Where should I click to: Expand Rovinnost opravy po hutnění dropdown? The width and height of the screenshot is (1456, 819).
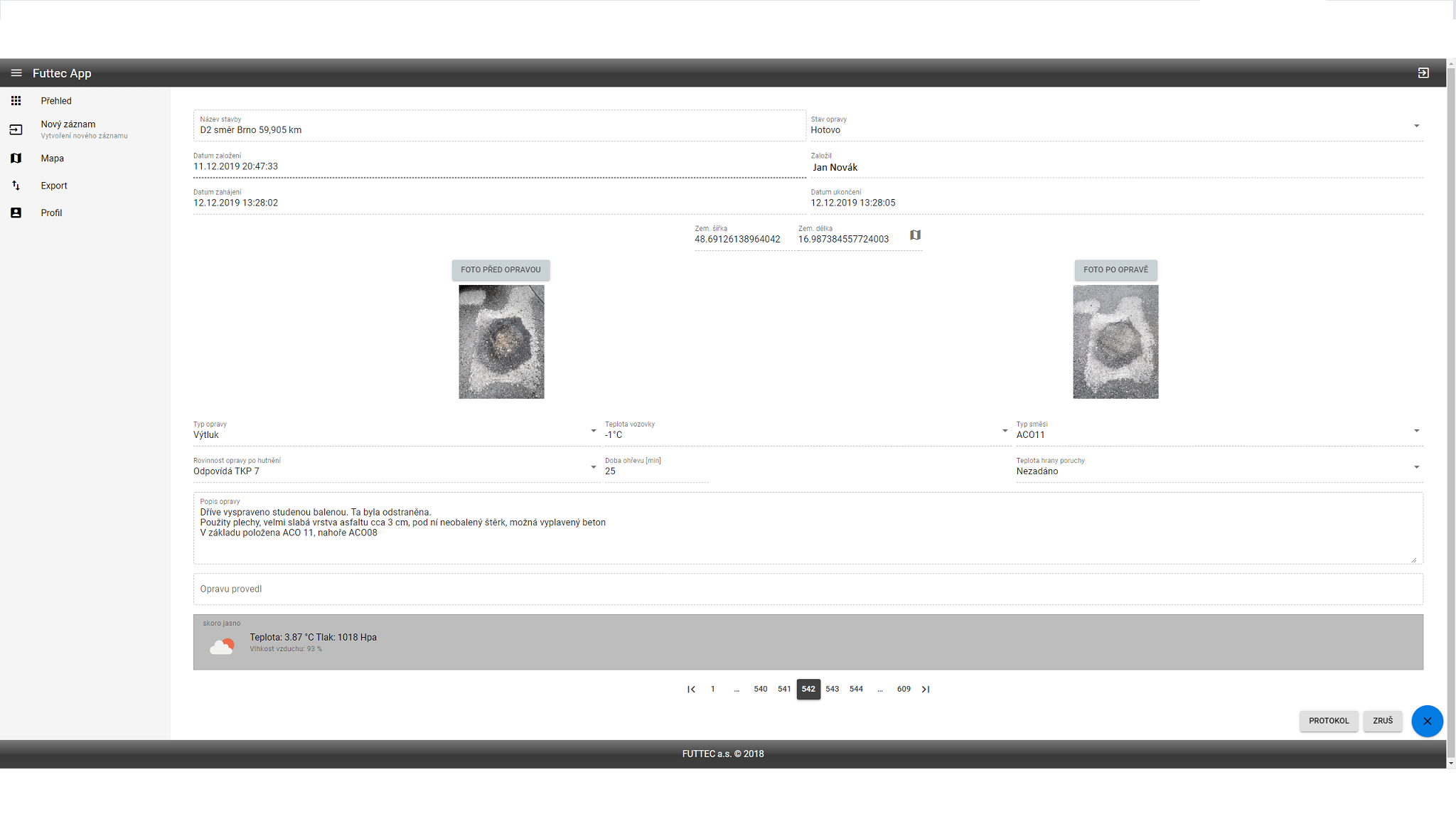pyautogui.click(x=395, y=467)
